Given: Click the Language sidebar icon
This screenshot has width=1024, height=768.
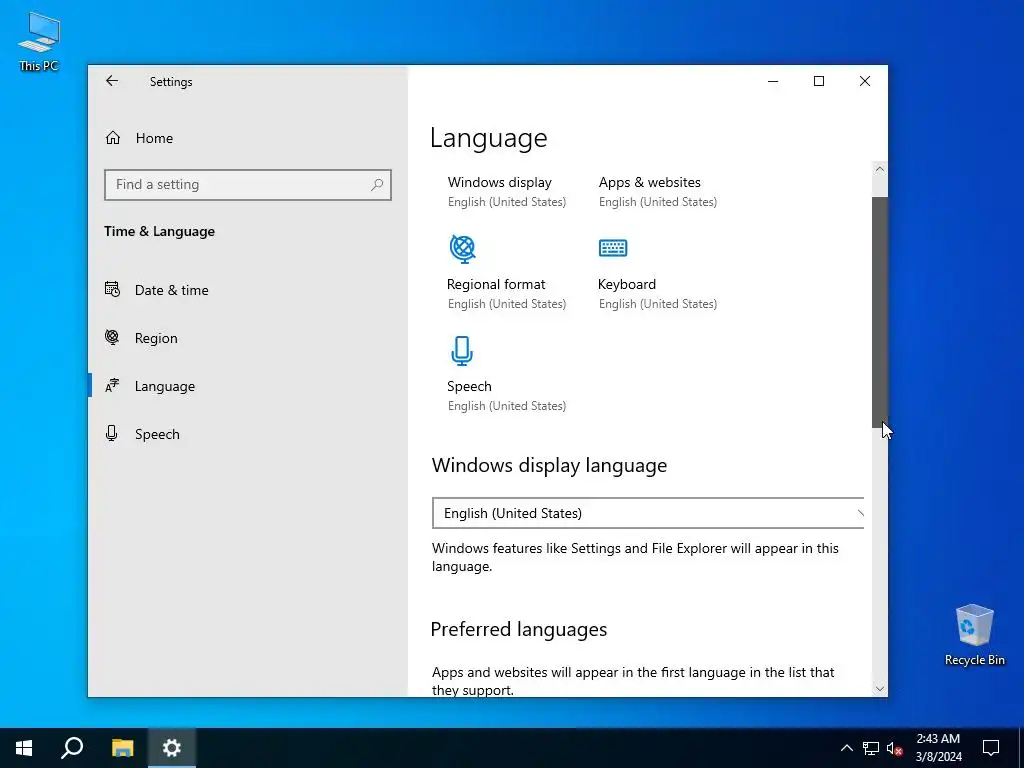Looking at the screenshot, I should coord(112,385).
